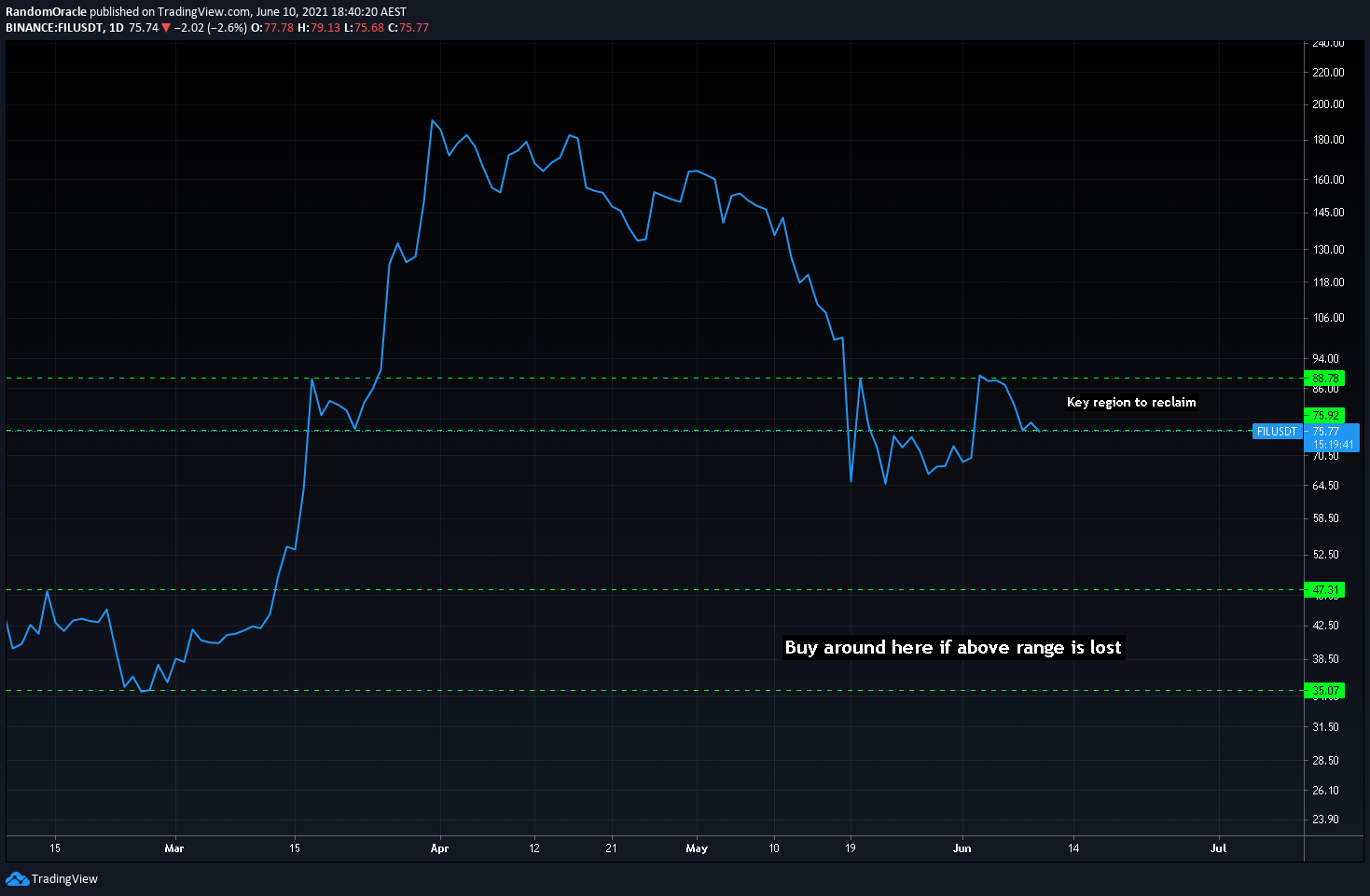Viewport: 1370px width, 896px height.
Task: Open the RandomOracle author name
Action: click(46, 12)
